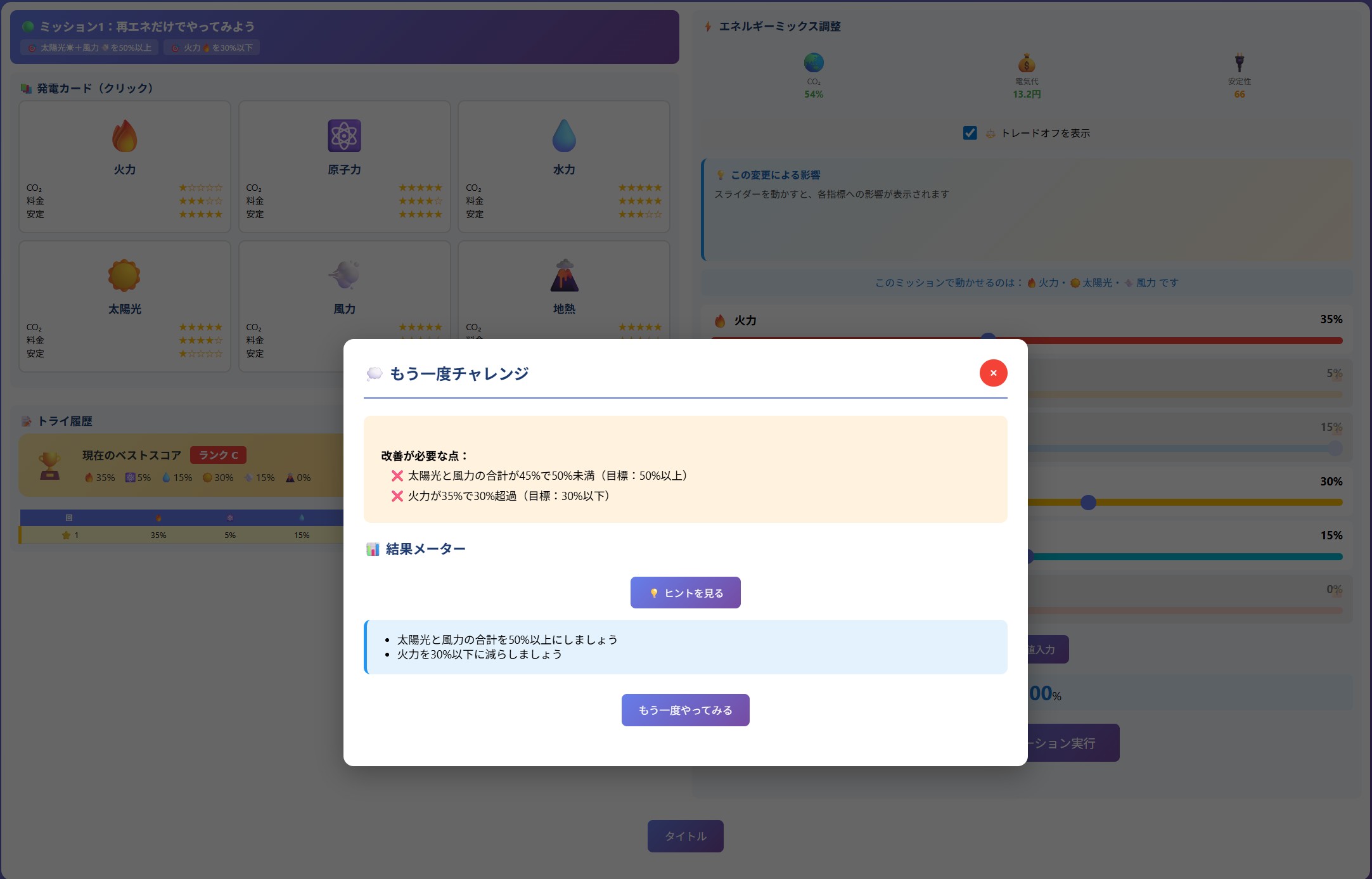1372x879 pixels.
Task: Click the globe CO₂ indicator icon
Action: (x=814, y=63)
